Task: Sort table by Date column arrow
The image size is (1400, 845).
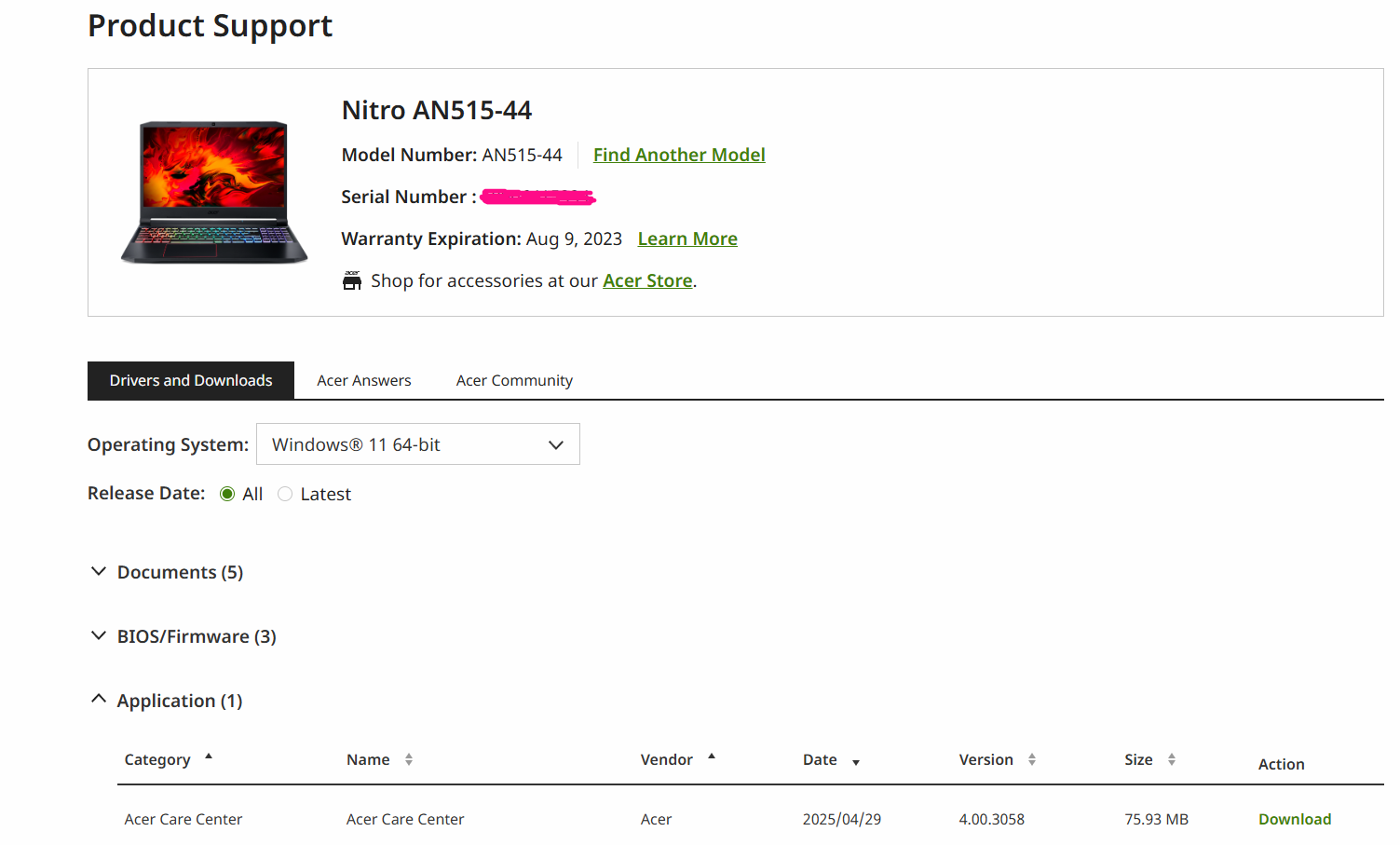Action: (856, 762)
